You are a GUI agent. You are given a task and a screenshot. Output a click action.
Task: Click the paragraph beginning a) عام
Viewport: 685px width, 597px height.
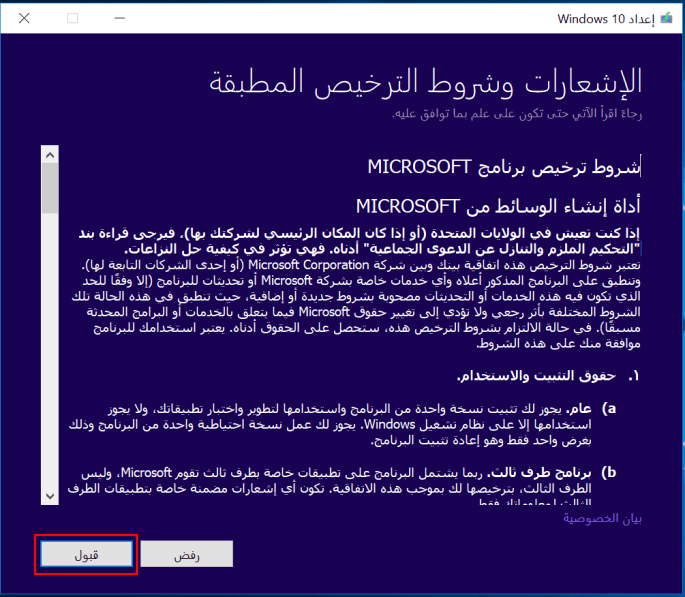click(x=342, y=424)
